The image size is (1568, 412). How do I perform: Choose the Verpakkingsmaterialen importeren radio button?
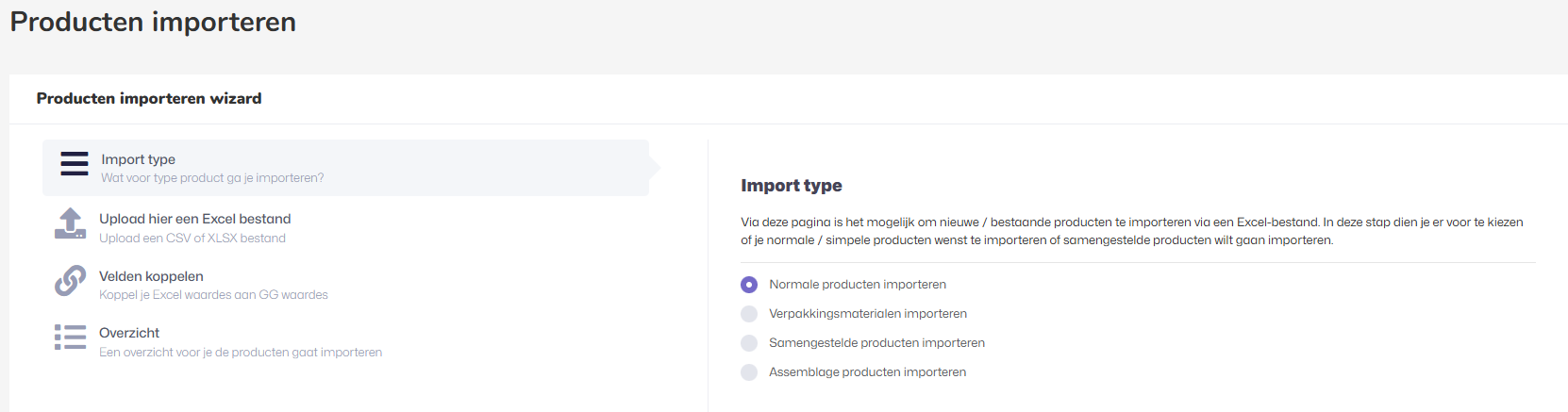(749, 314)
